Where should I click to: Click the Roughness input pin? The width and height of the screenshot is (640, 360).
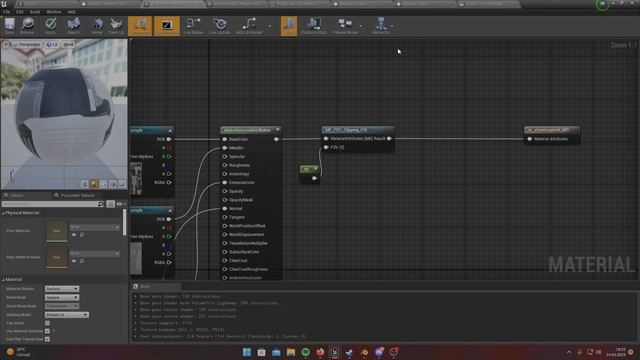point(225,165)
